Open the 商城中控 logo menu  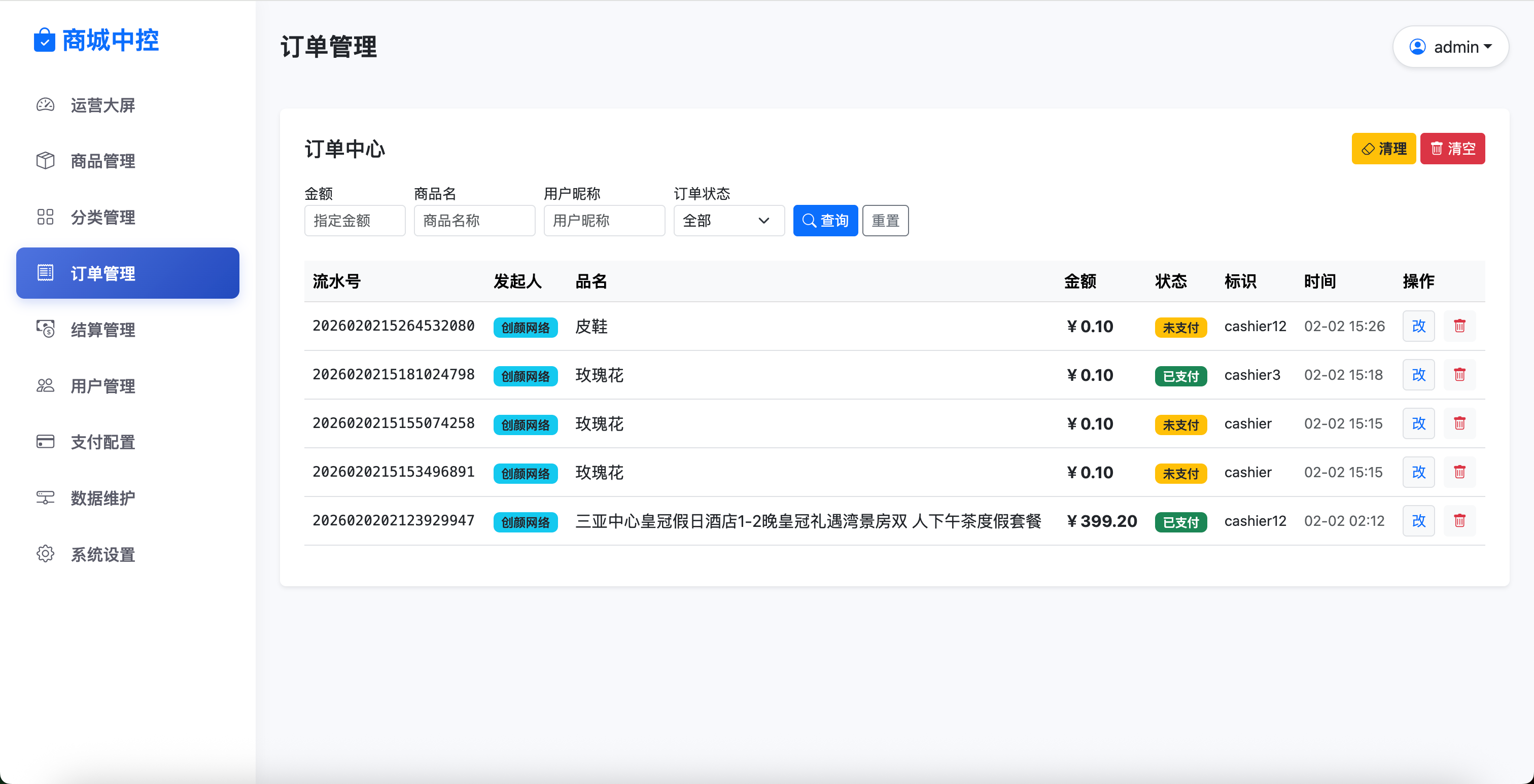tap(96, 40)
